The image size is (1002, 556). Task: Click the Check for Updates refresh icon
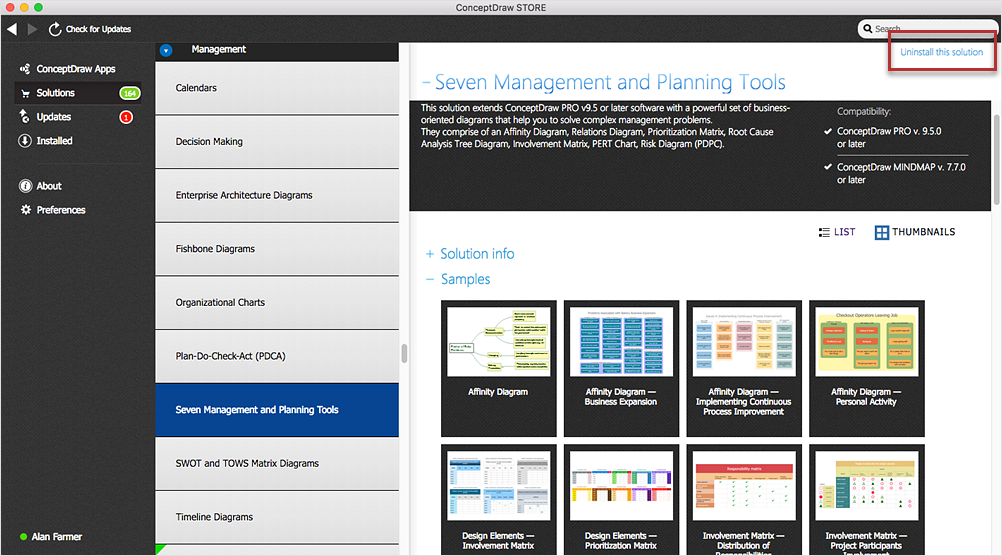55,29
